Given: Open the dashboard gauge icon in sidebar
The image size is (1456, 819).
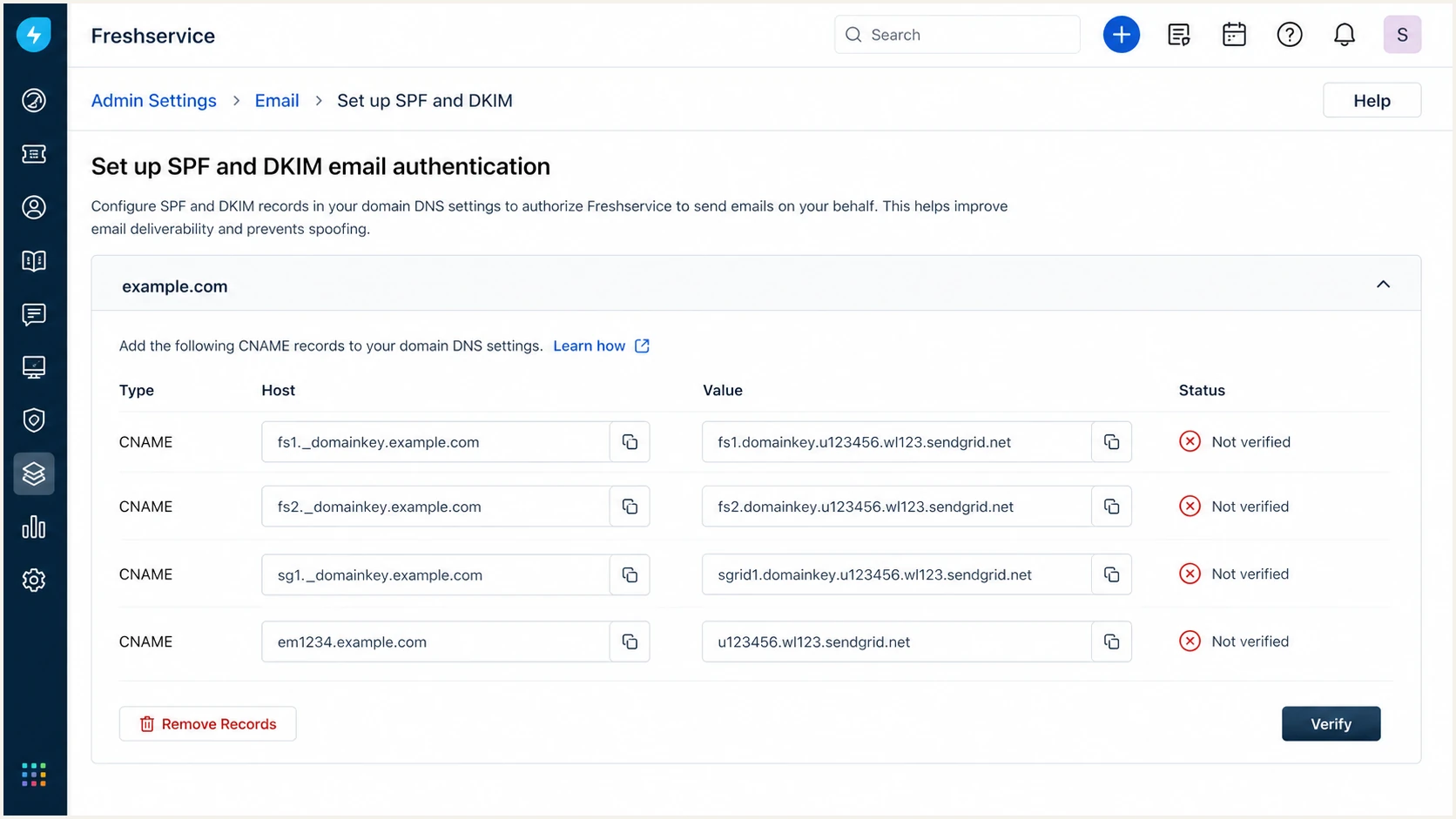Looking at the screenshot, I should pos(34,101).
